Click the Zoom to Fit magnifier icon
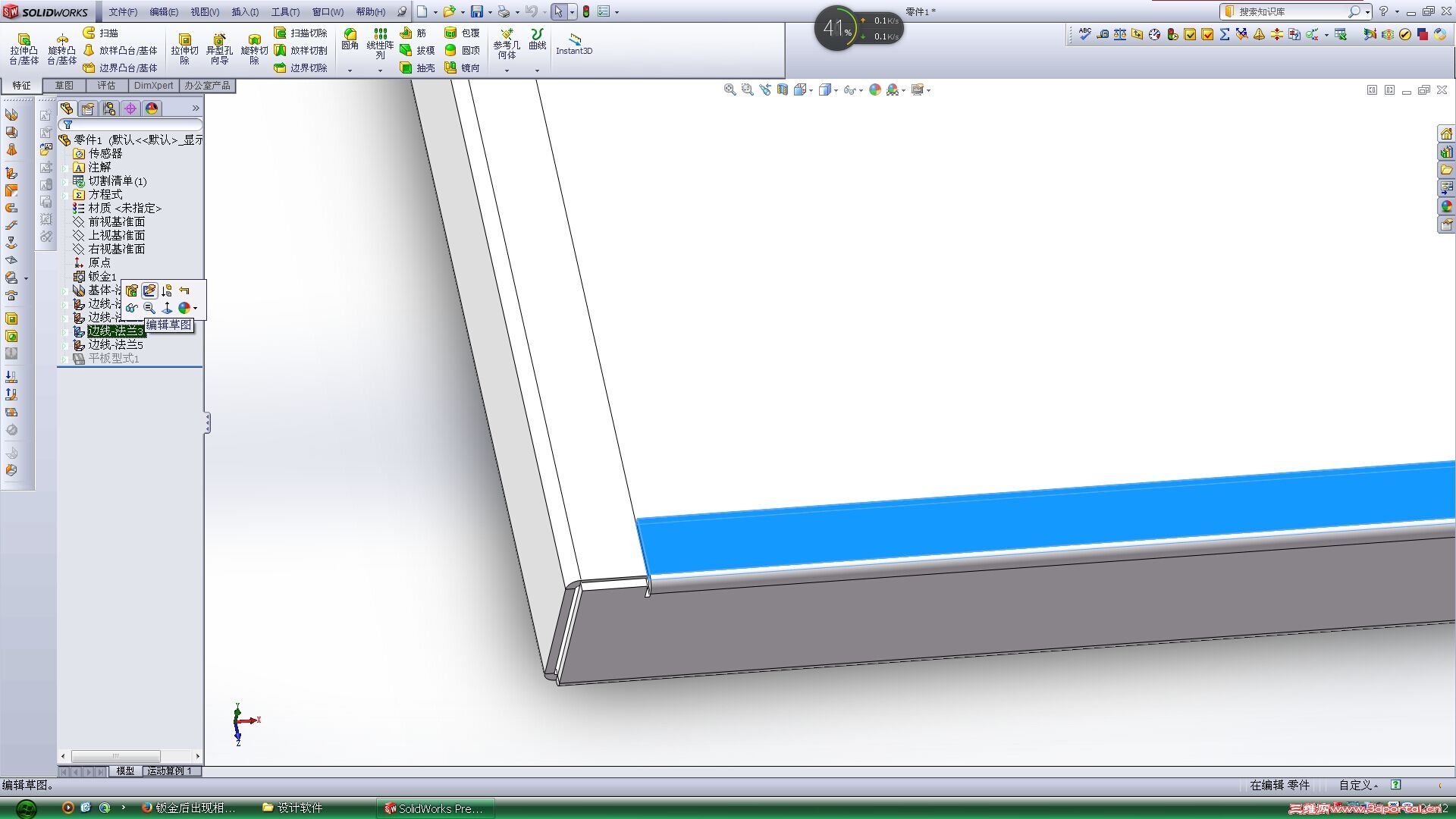This screenshot has width=1456, height=819. [x=730, y=89]
